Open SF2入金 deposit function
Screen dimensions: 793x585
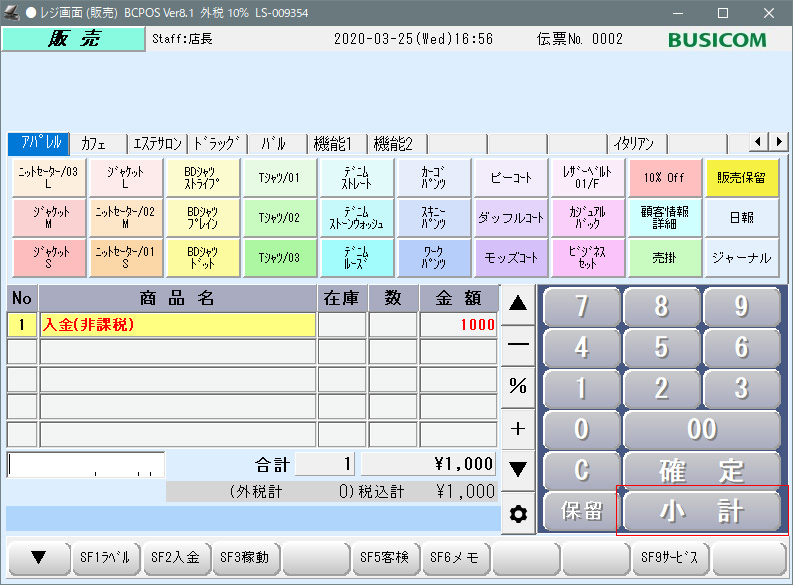click(x=175, y=557)
